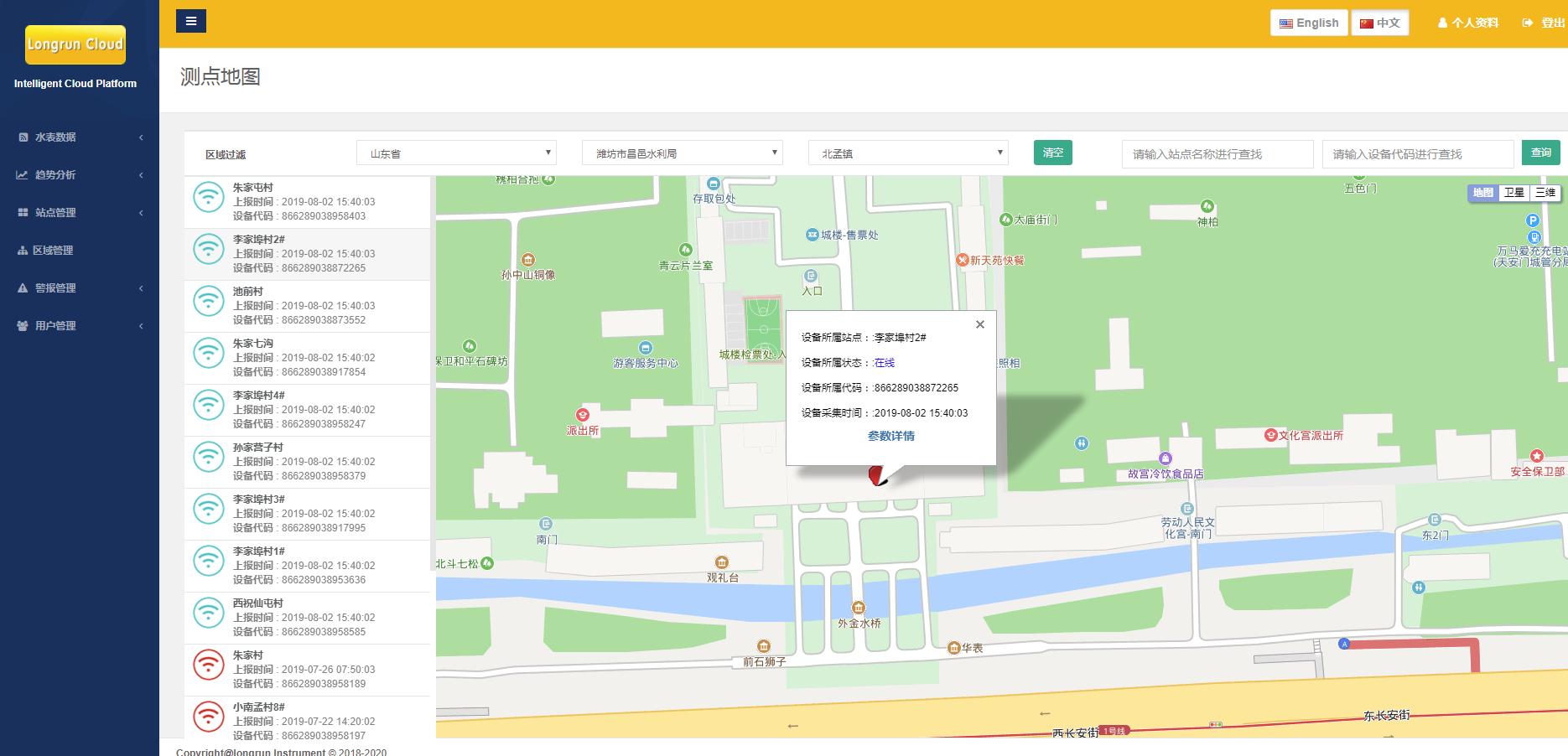1568x756 pixels.
Task: Open the 潍坊市昌邑水利局 dropdown
Action: [682, 153]
